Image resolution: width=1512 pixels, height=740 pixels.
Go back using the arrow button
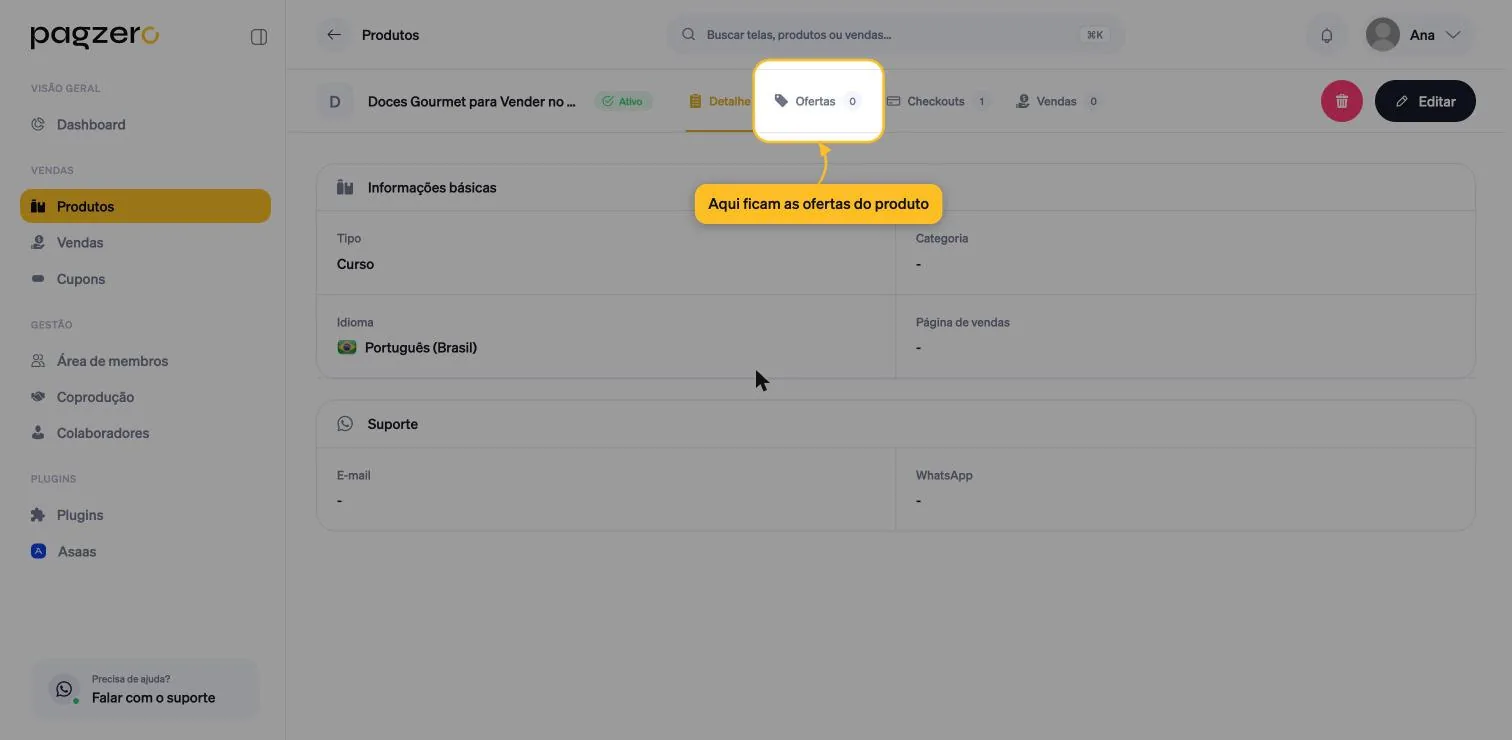point(334,35)
